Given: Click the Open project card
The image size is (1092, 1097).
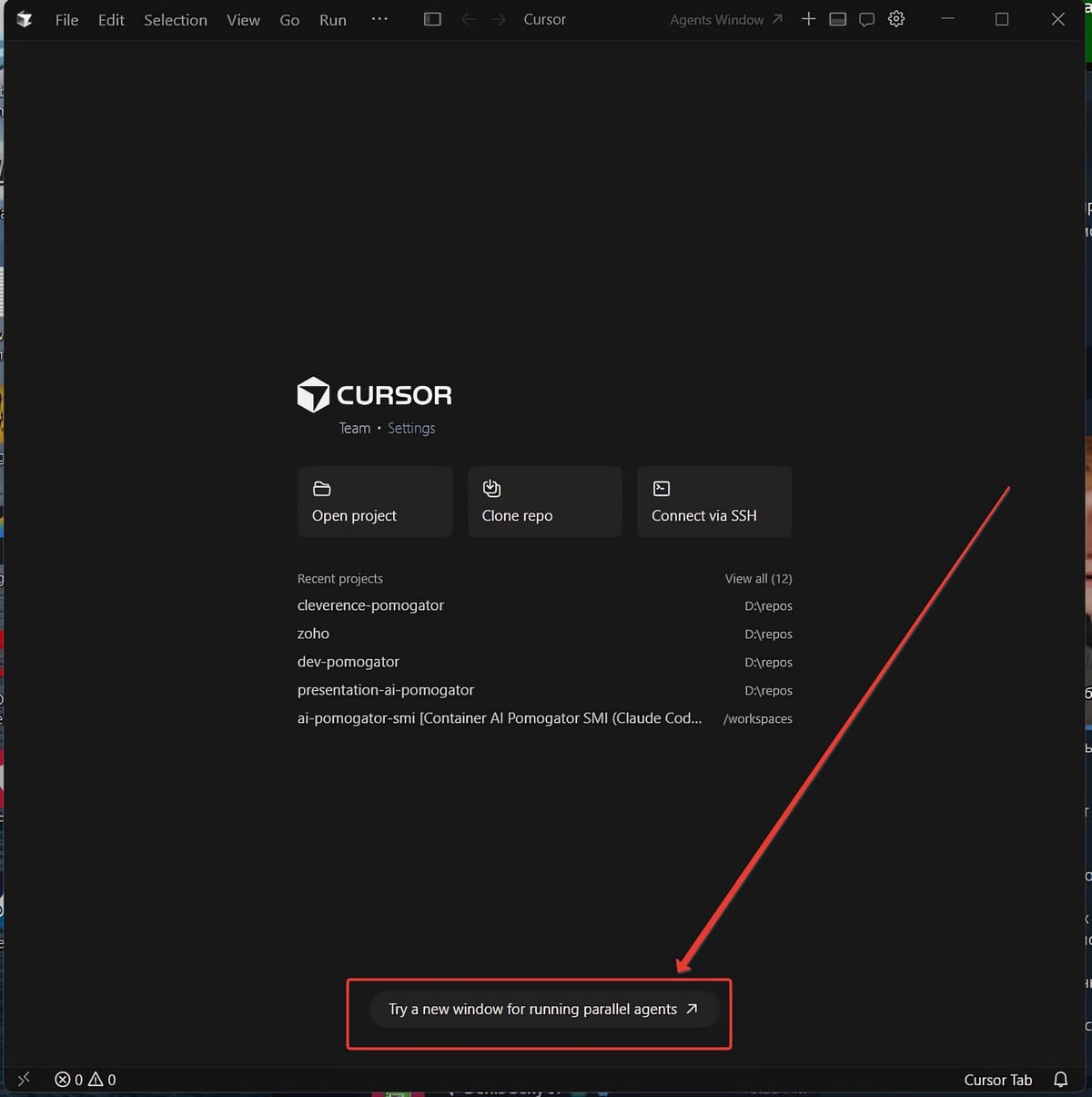Looking at the screenshot, I should point(375,502).
